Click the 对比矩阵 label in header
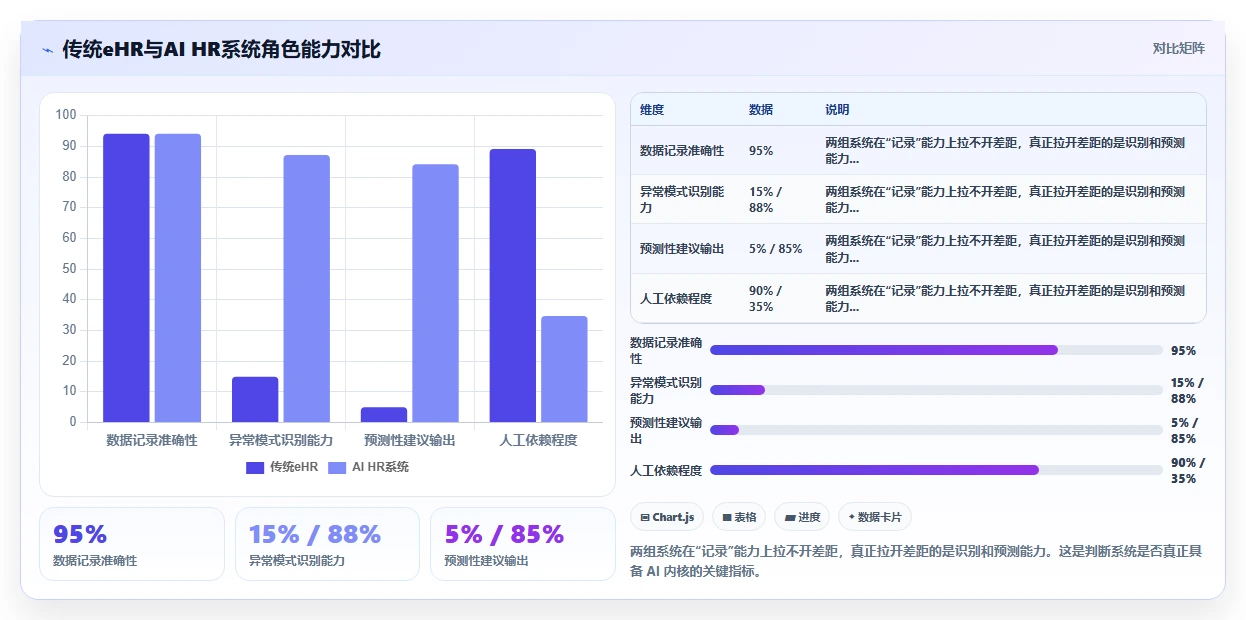The image size is (1246, 620). [x=1178, y=48]
